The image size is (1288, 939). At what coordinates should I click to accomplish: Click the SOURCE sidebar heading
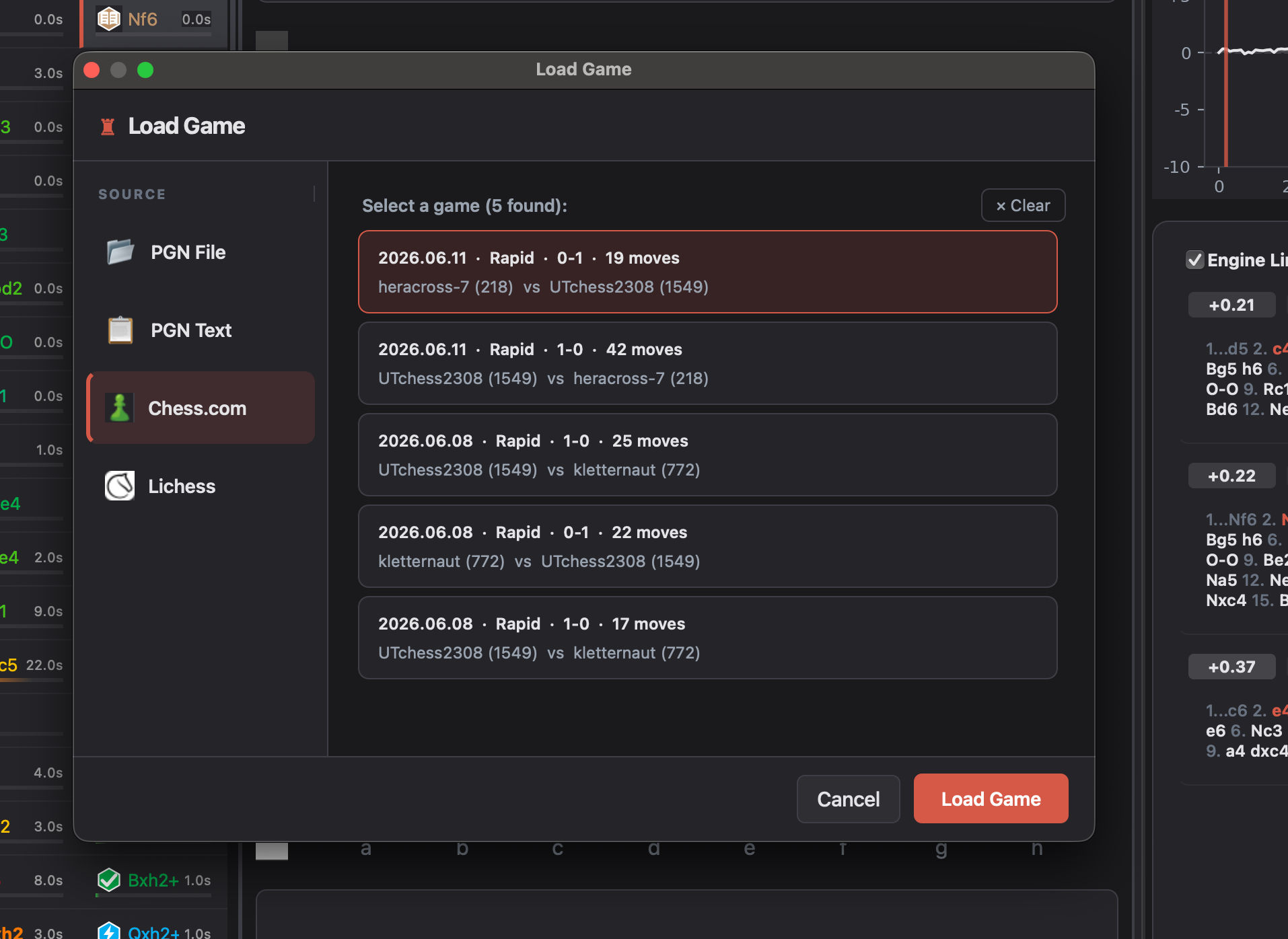(x=132, y=194)
